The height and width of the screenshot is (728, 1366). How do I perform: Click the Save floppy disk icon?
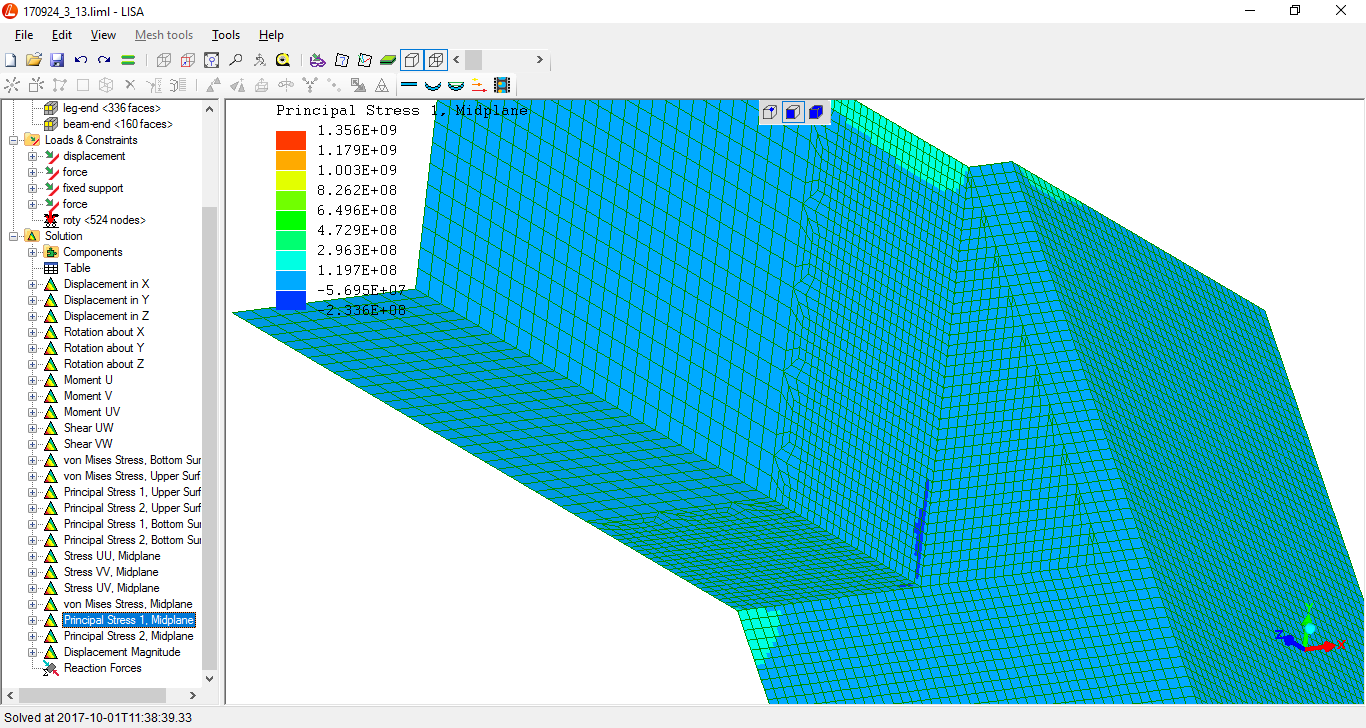point(57,60)
